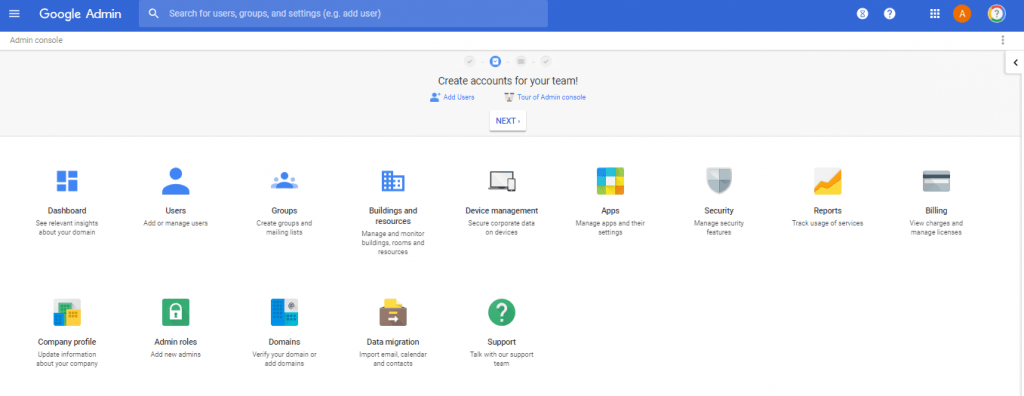Open the Company profile icon
Screen dimensions: 1024x396
67,312
